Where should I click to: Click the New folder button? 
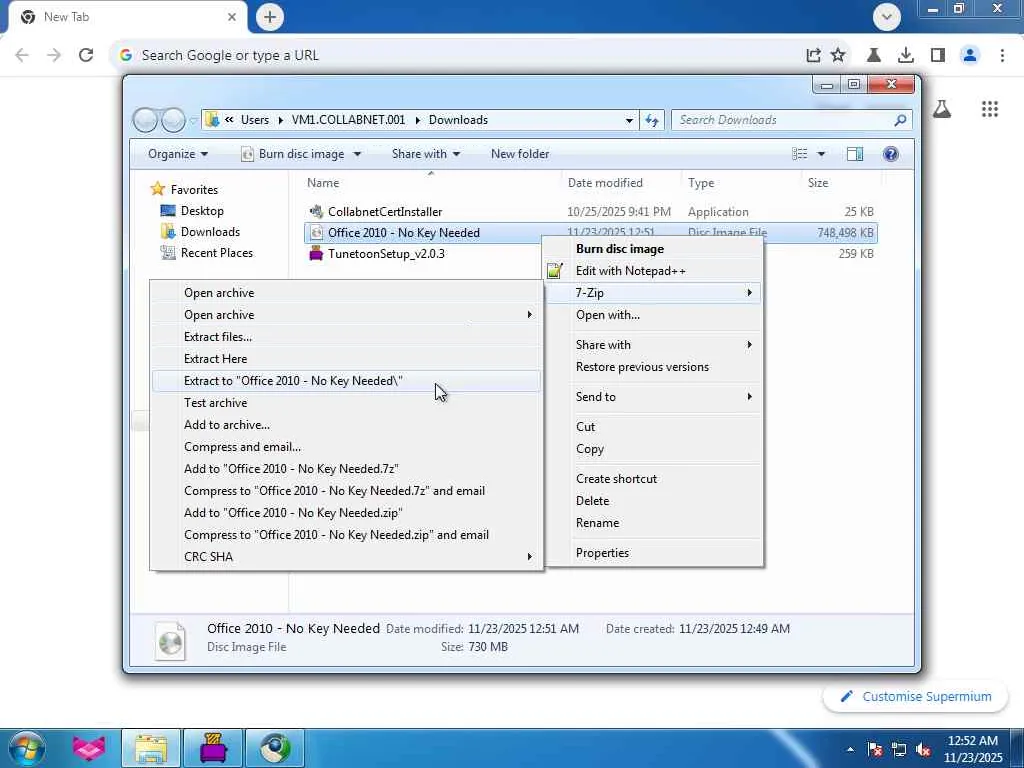tap(520, 154)
